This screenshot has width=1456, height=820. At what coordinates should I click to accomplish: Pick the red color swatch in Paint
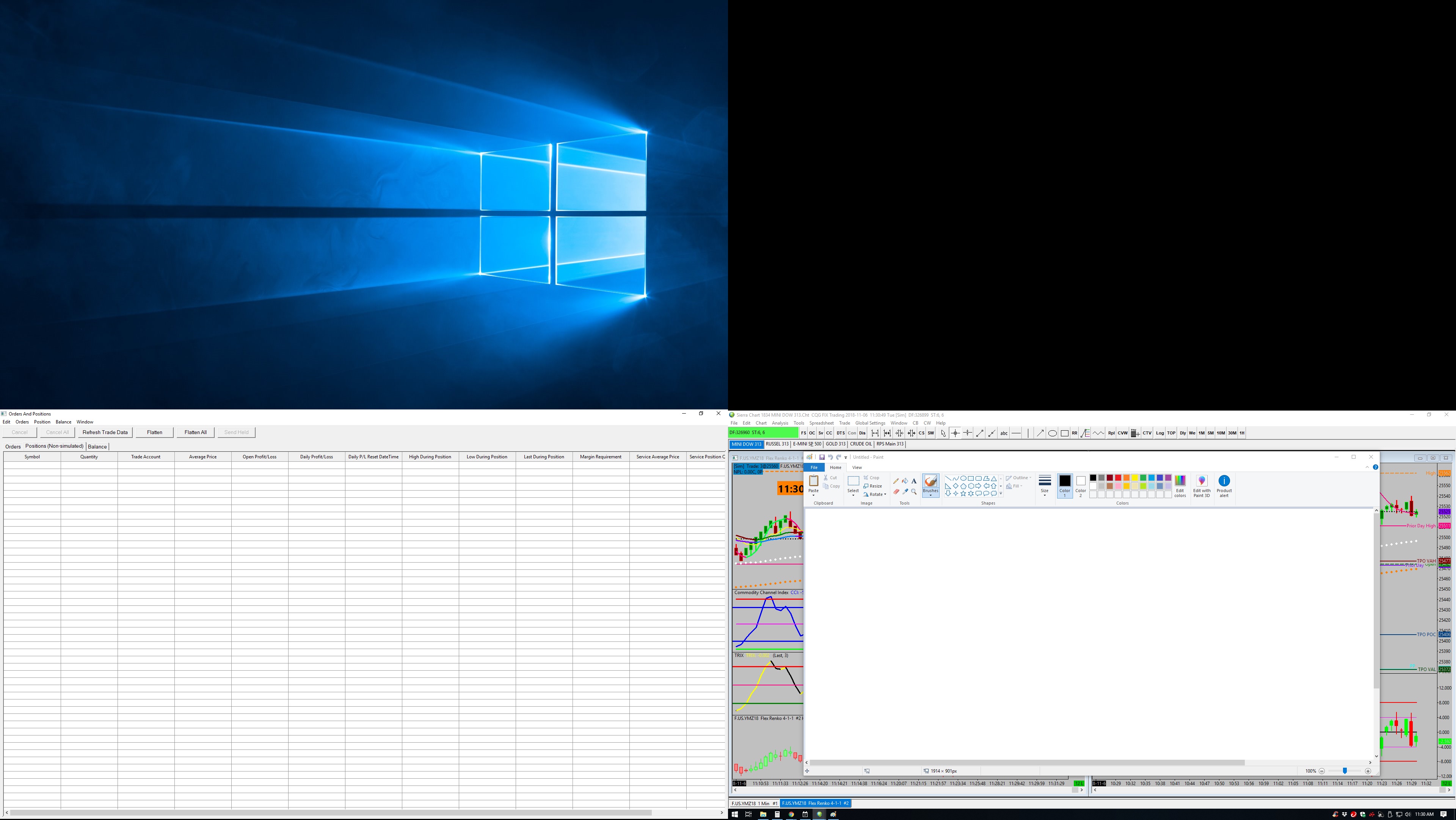[x=1118, y=478]
